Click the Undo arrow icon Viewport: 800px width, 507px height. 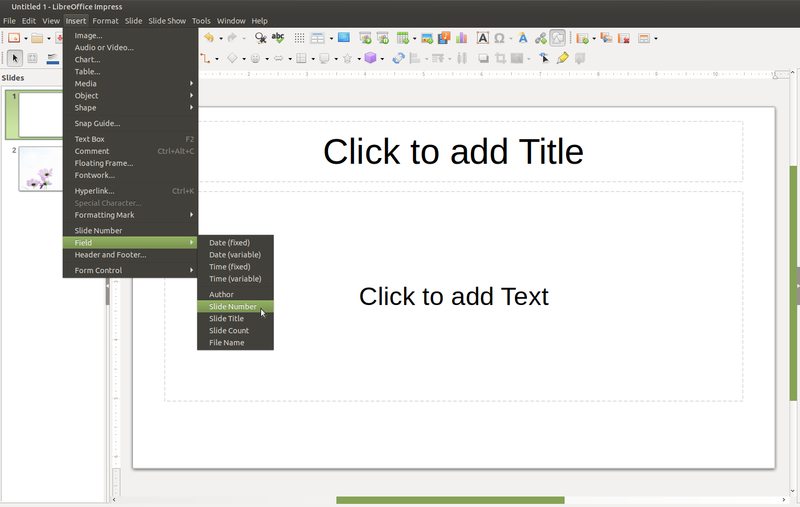(209, 38)
